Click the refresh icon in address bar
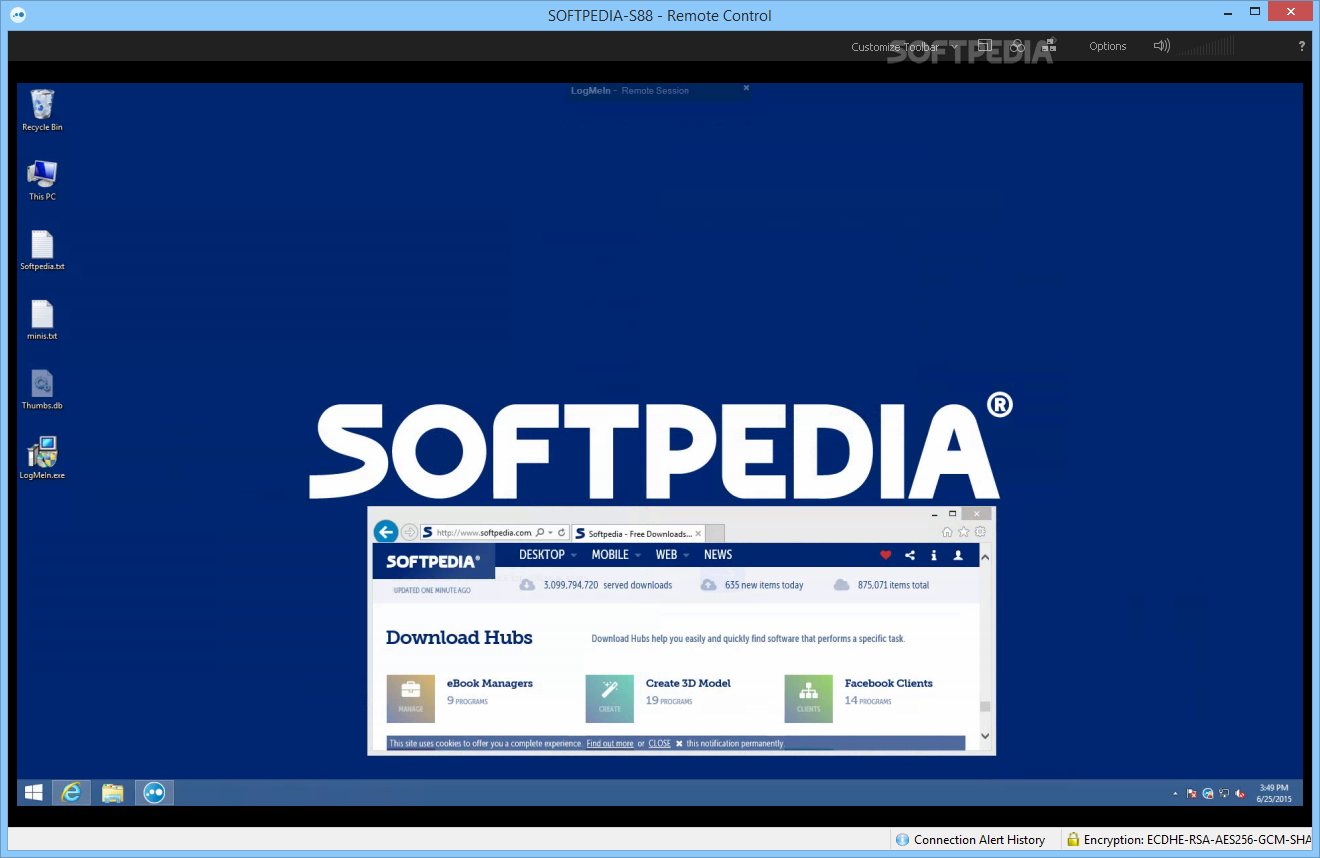 tap(562, 533)
